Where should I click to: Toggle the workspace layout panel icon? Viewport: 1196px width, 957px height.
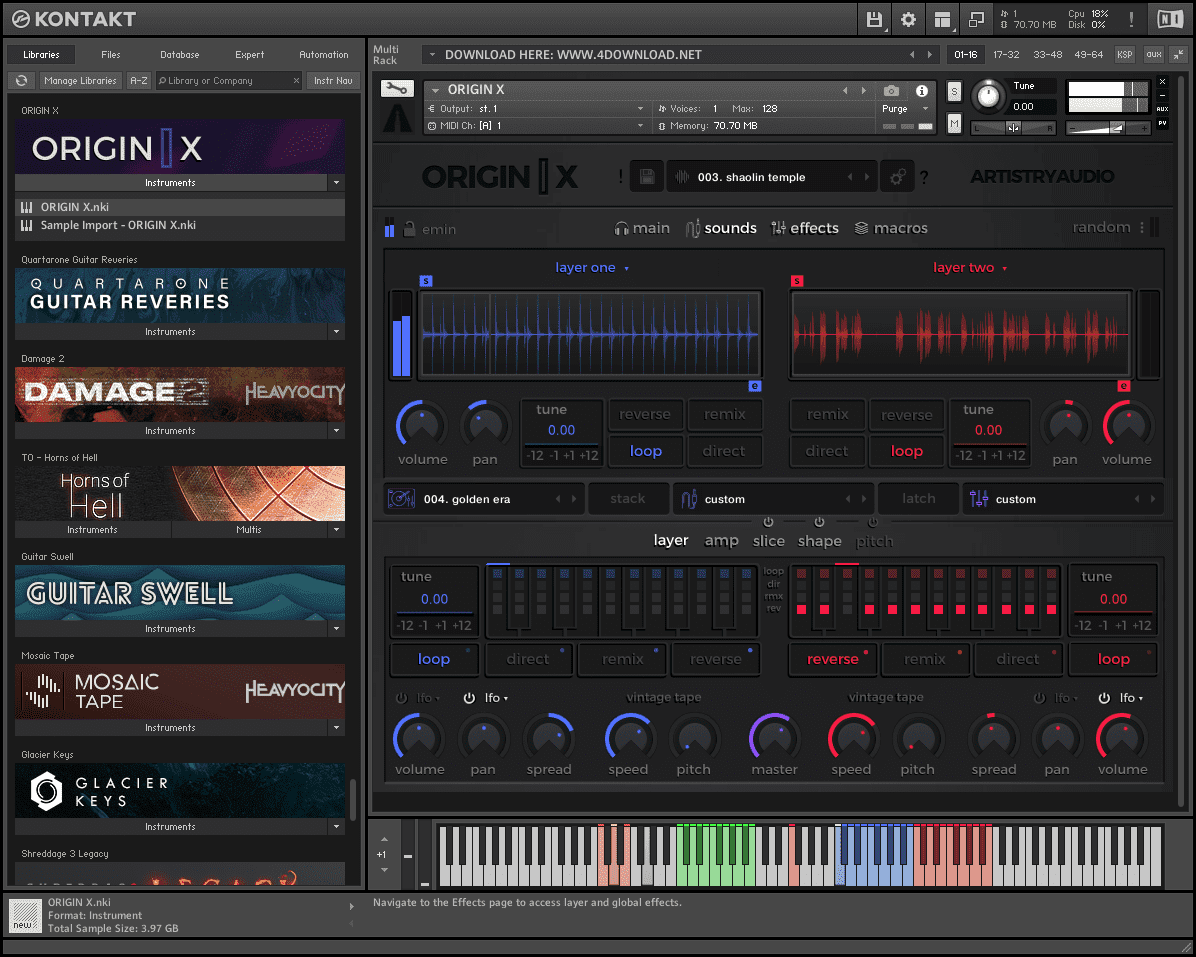(x=943, y=20)
